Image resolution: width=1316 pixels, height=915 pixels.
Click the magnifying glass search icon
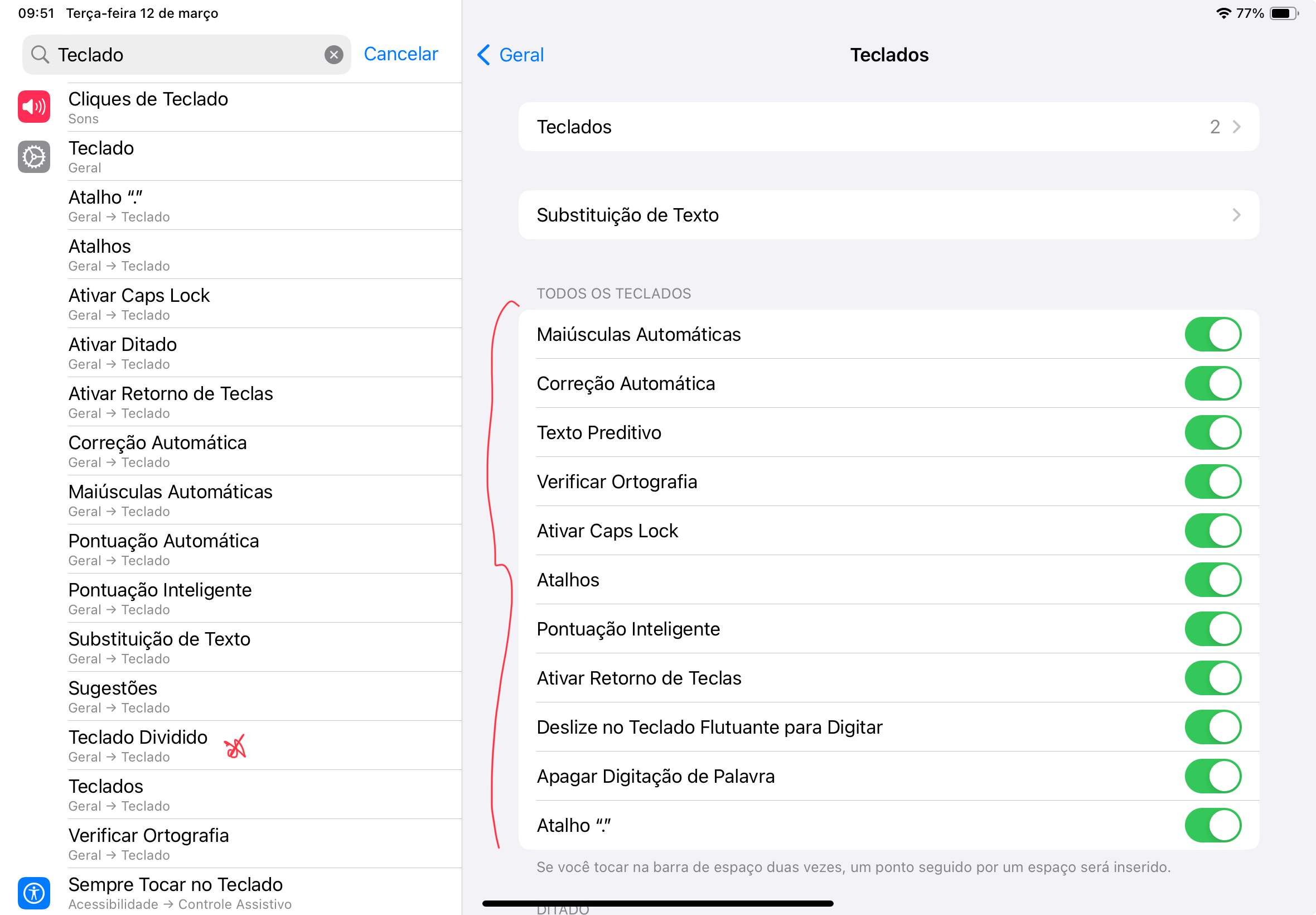40,55
